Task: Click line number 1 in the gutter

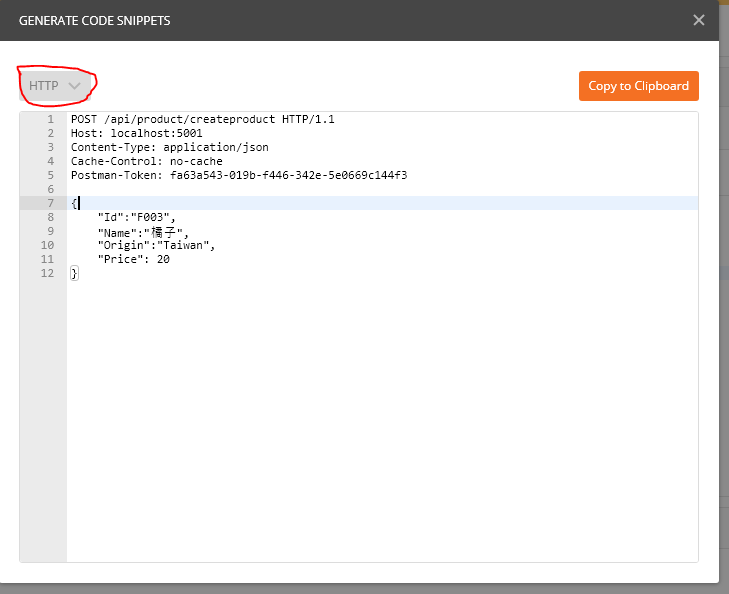Action: coord(50,119)
